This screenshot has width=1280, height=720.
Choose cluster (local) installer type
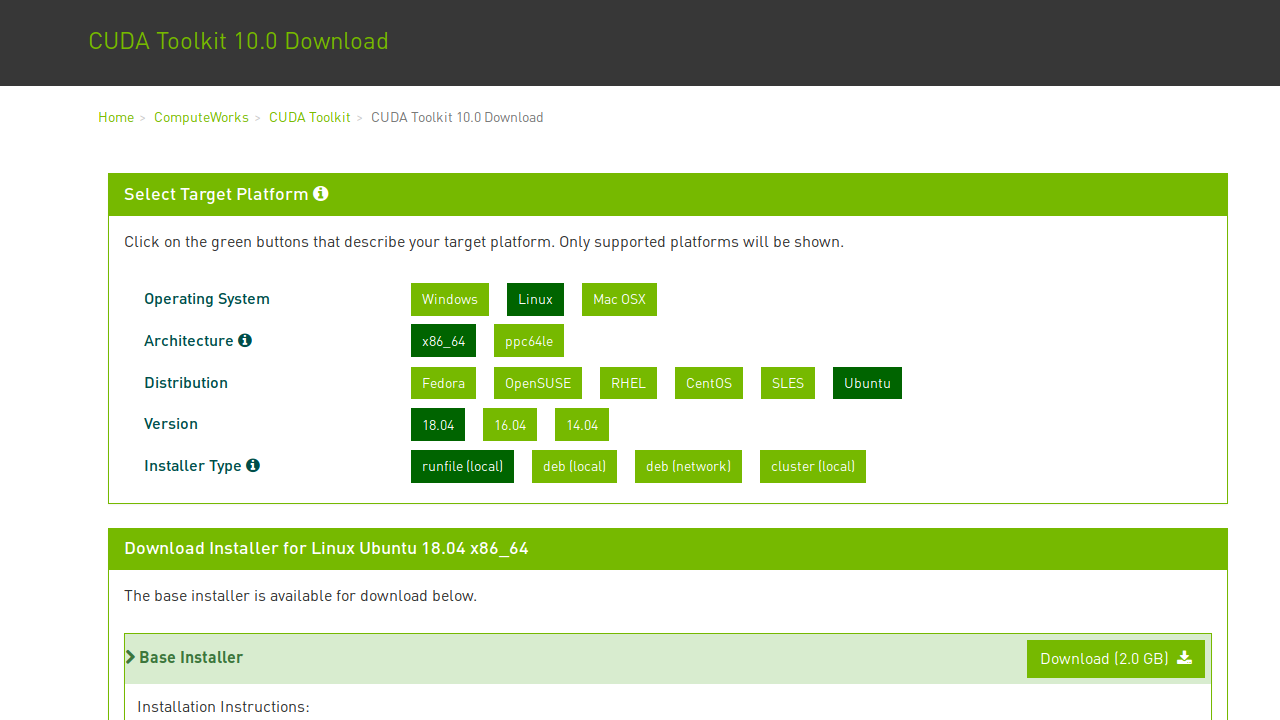pos(813,467)
